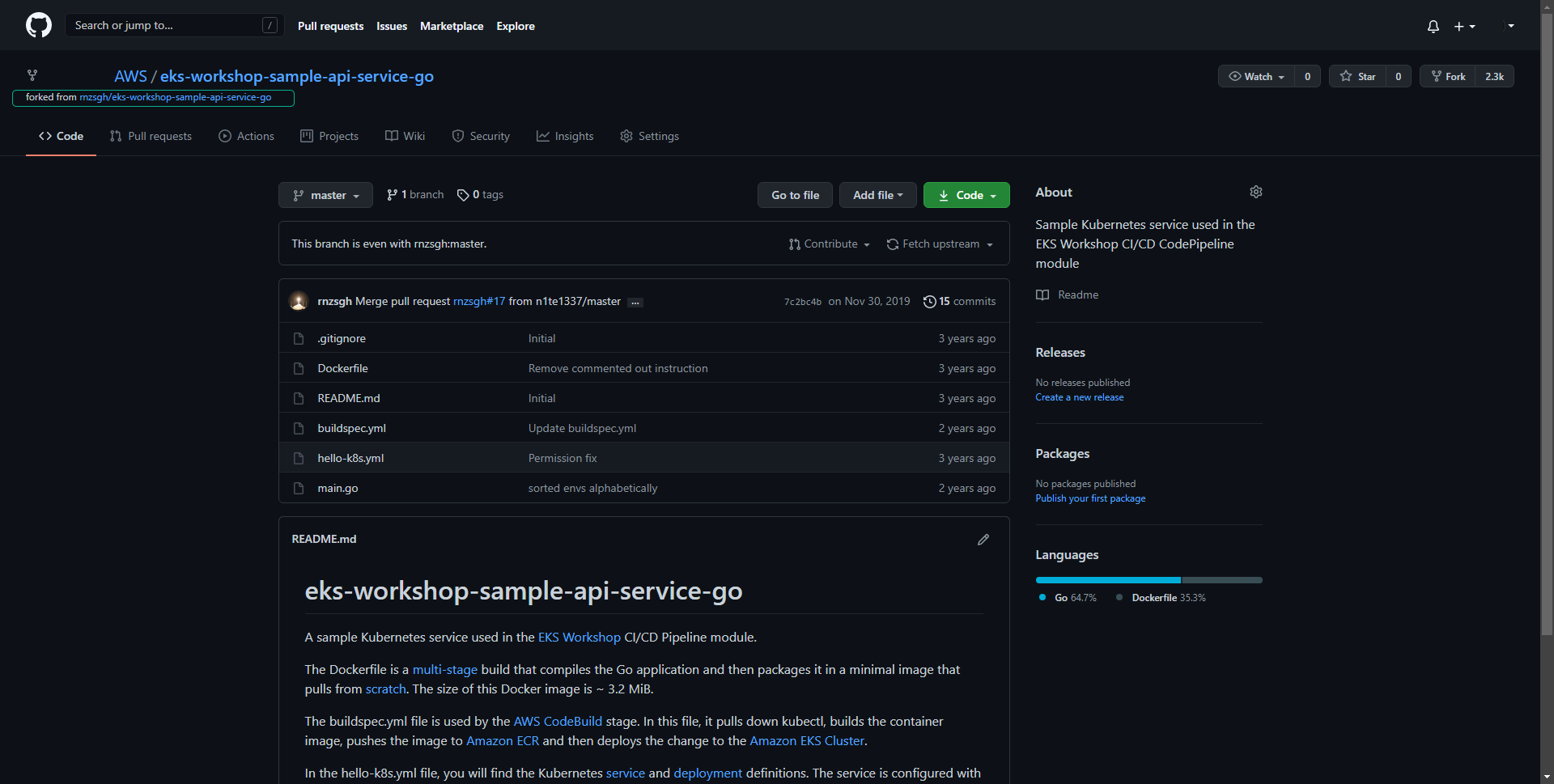This screenshot has height=784, width=1554.
Task: Switch to the repo Pull requests tab
Action: click(x=151, y=136)
